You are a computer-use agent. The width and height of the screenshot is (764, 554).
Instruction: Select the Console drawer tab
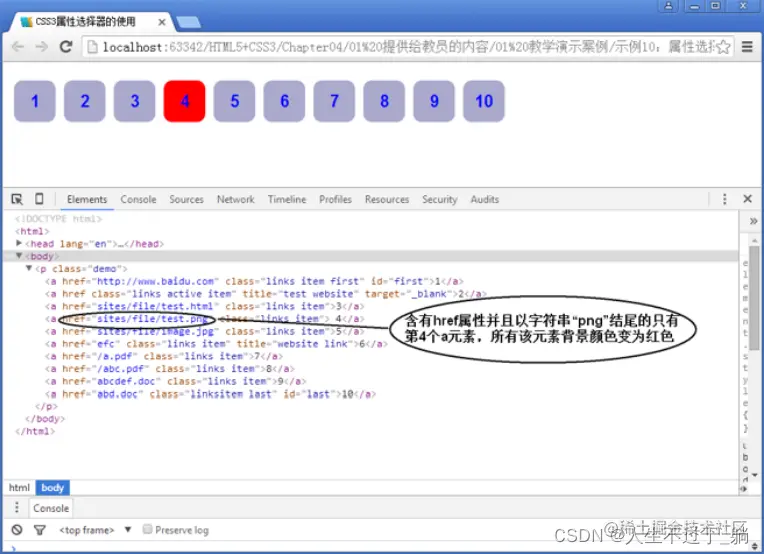pyautogui.click(x=51, y=508)
